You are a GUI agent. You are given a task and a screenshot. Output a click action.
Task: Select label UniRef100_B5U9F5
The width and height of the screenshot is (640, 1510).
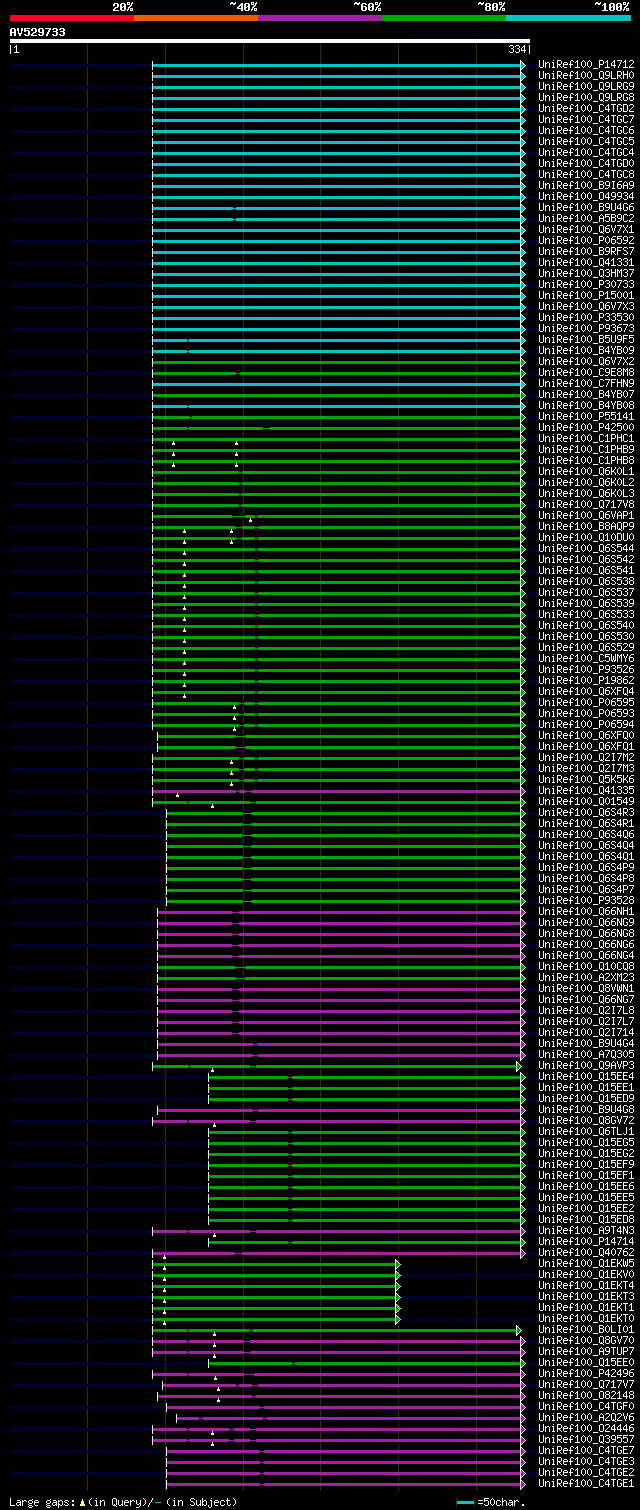586,339
